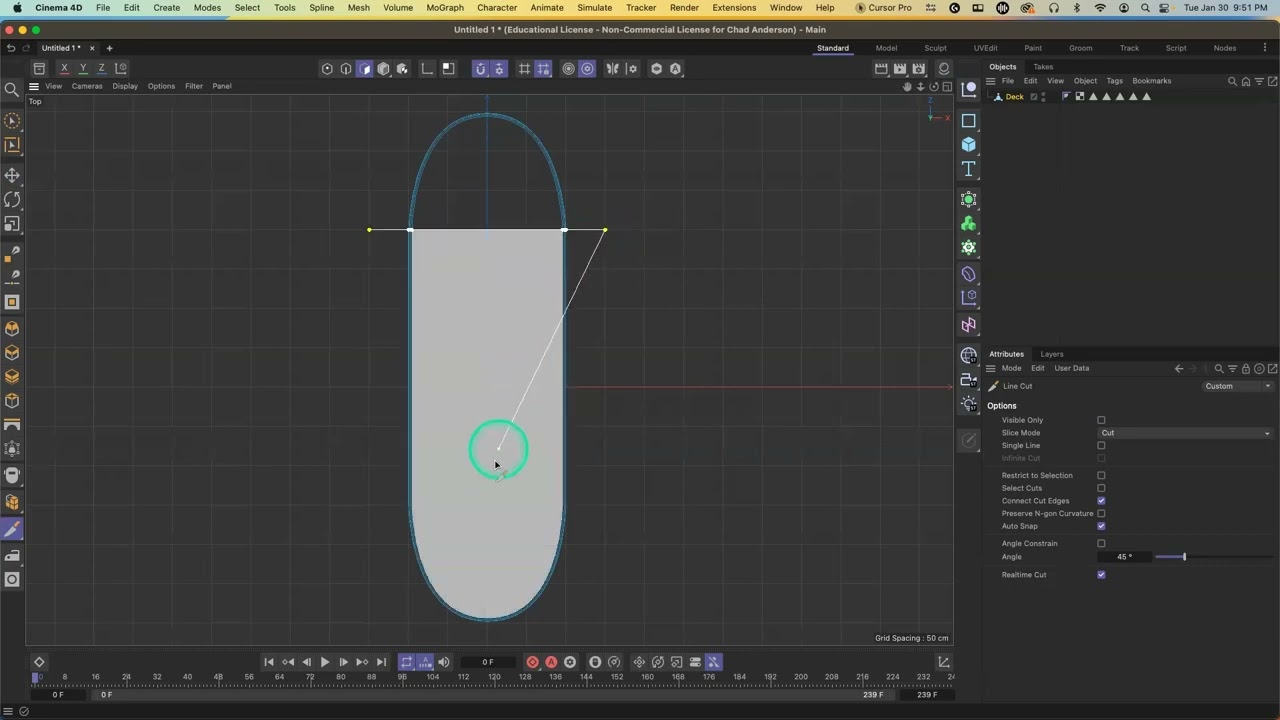Image resolution: width=1280 pixels, height=720 pixels.
Task: Open the Rectangle spline icon in right palette
Action: tap(968, 121)
